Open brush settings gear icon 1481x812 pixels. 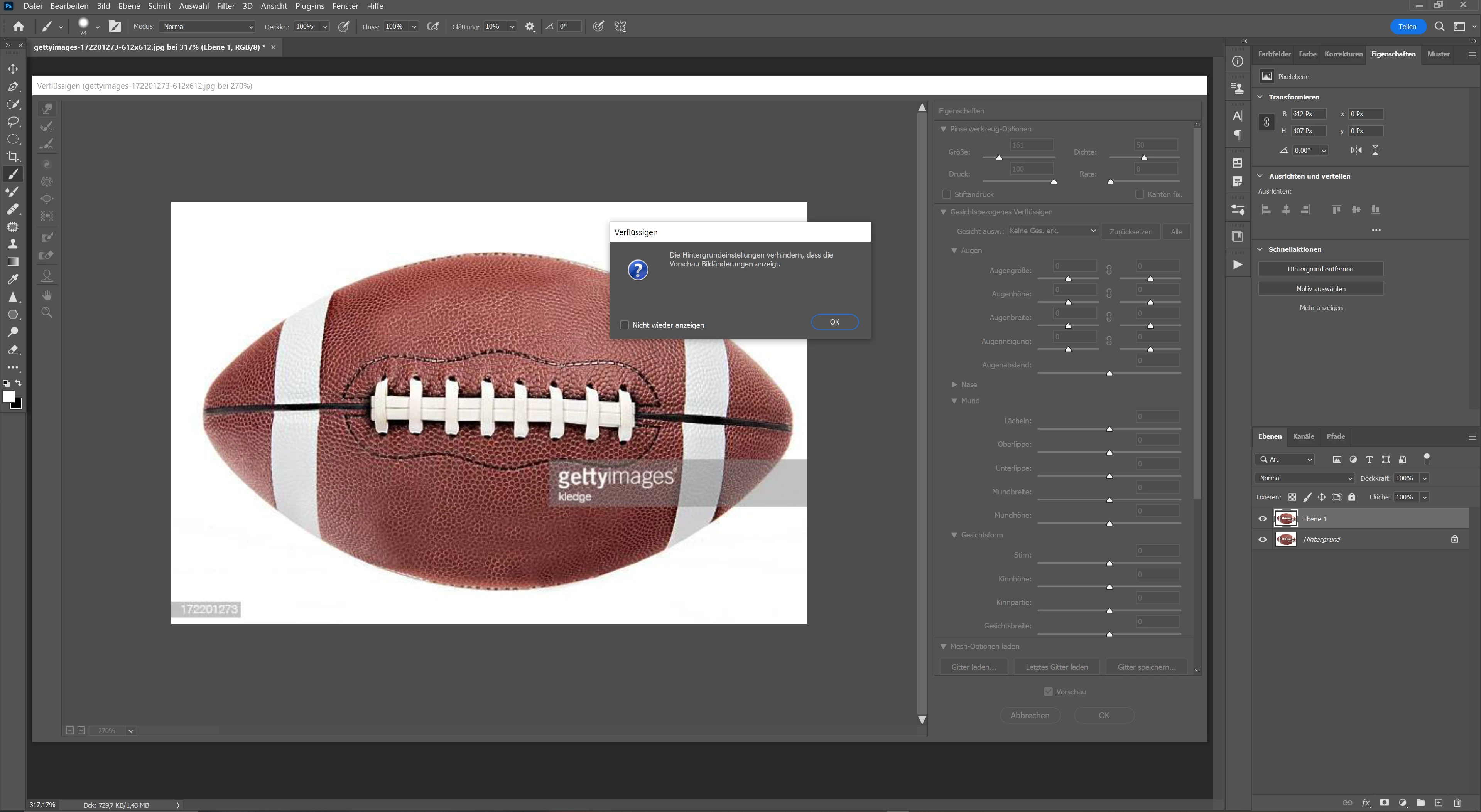[530, 27]
